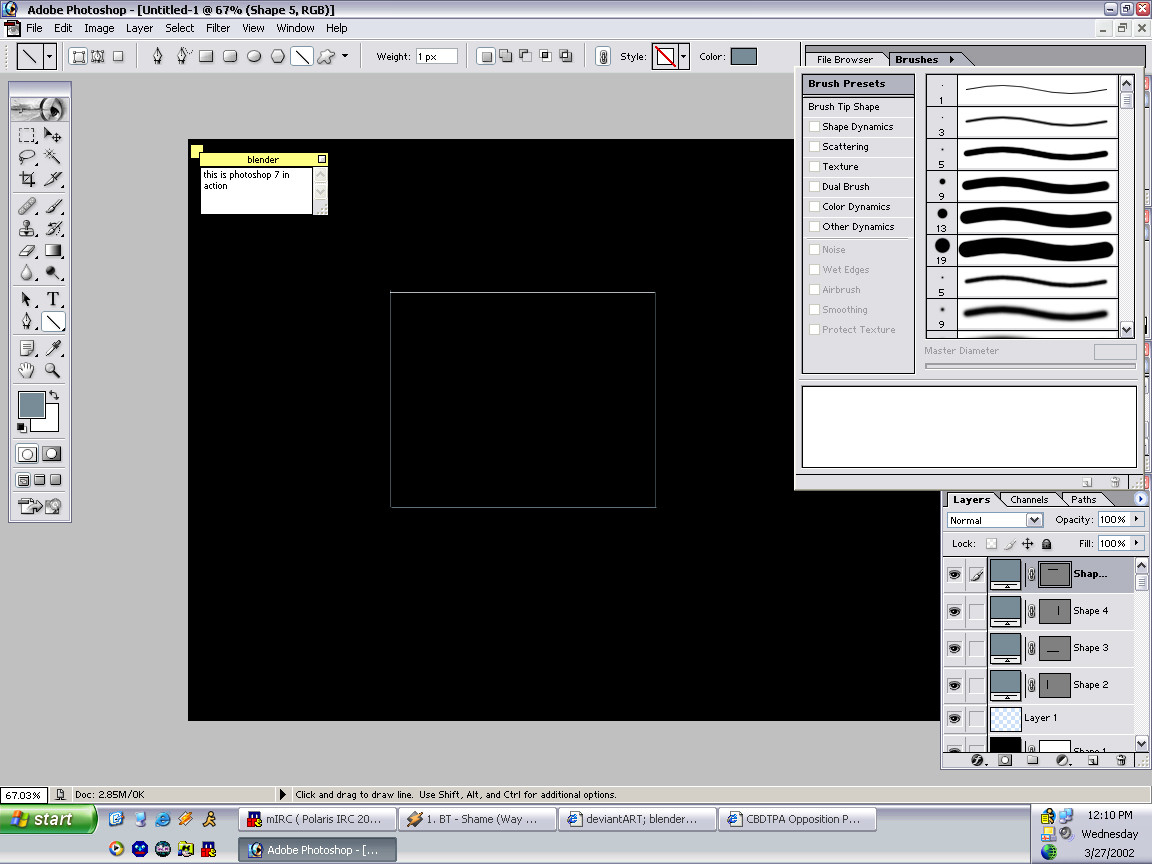1152x864 pixels.
Task: Open the Image menu
Action: (99, 28)
